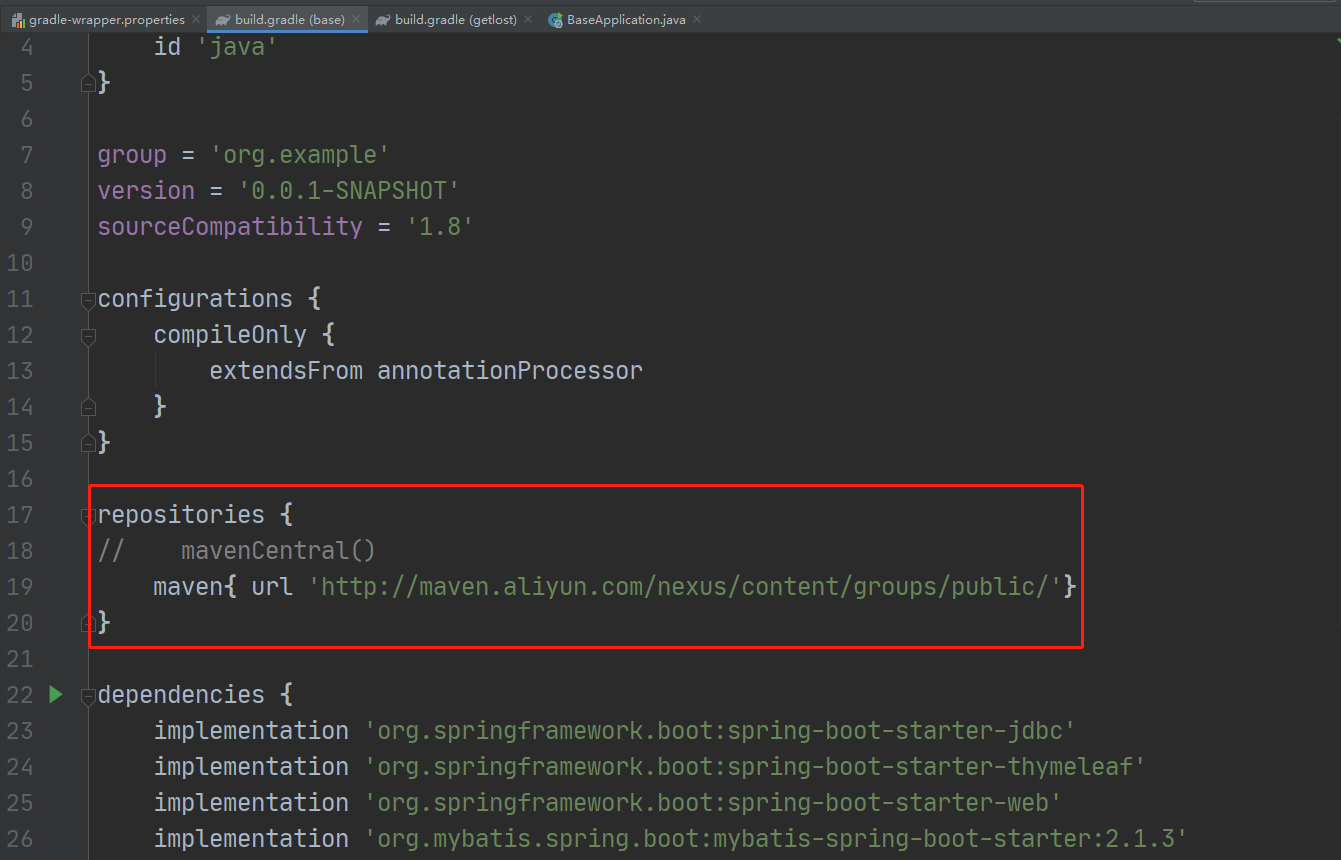Click the Gradle icon on build.gradle (getlost) tab
Viewport: 1341px width, 860px height.
[x=383, y=20]
